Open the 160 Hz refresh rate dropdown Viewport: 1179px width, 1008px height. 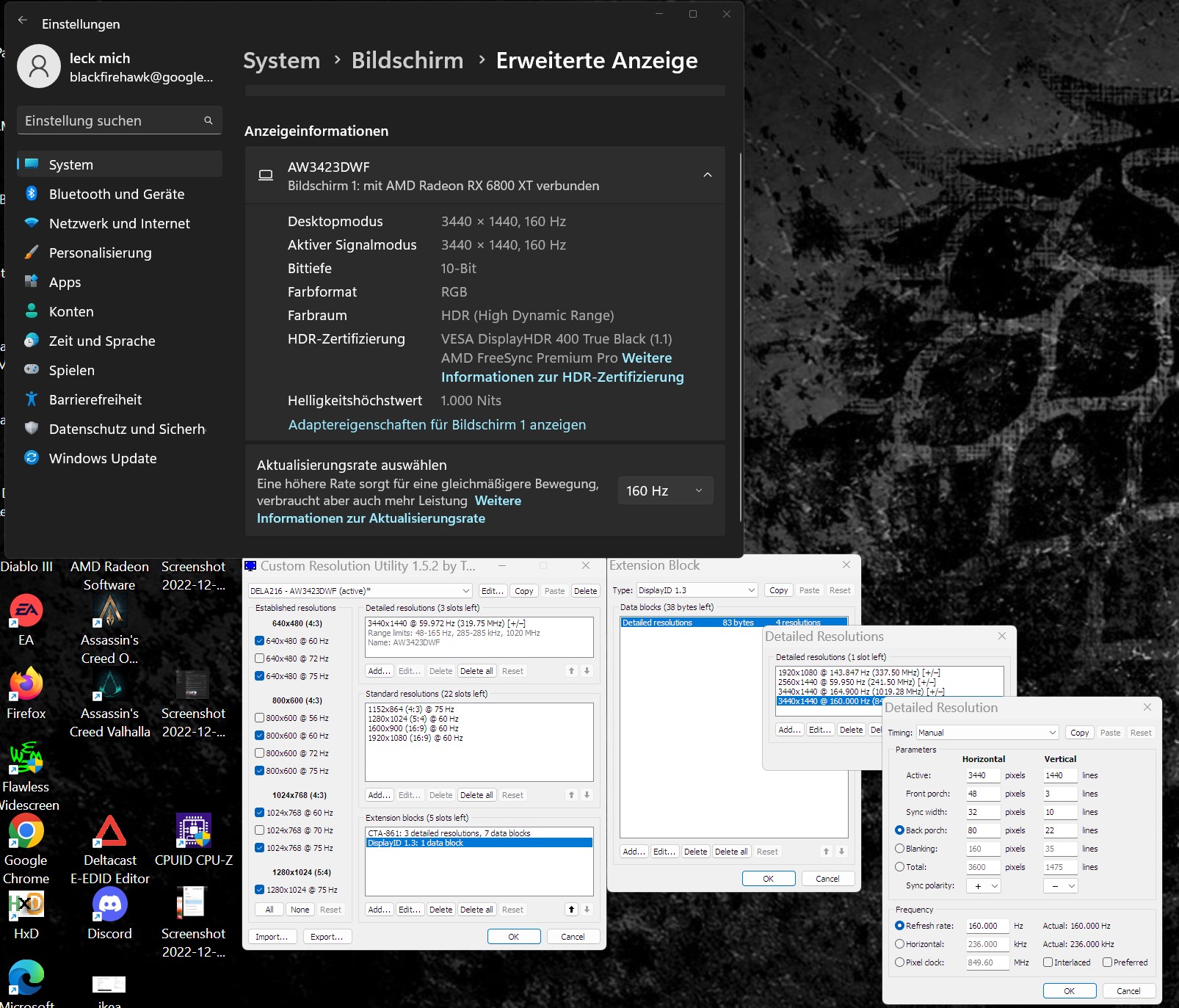click(x=665, y=490)
